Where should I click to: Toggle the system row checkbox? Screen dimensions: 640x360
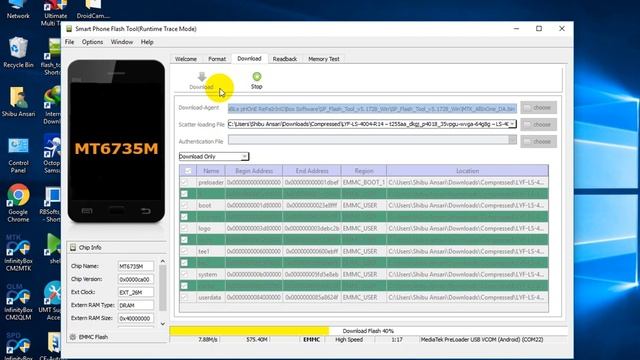[184, 274]
